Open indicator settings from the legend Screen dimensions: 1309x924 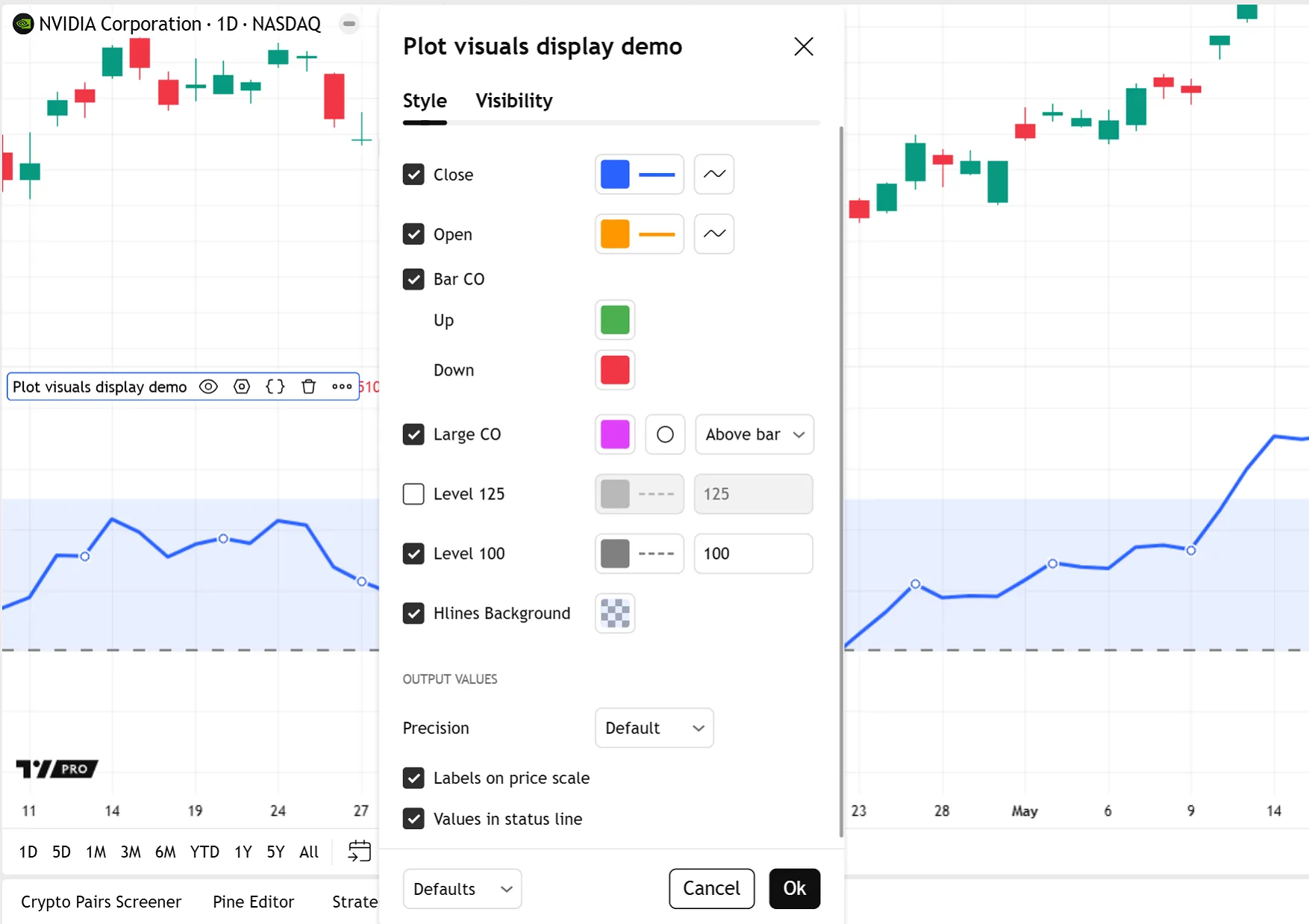pos(242,387)
